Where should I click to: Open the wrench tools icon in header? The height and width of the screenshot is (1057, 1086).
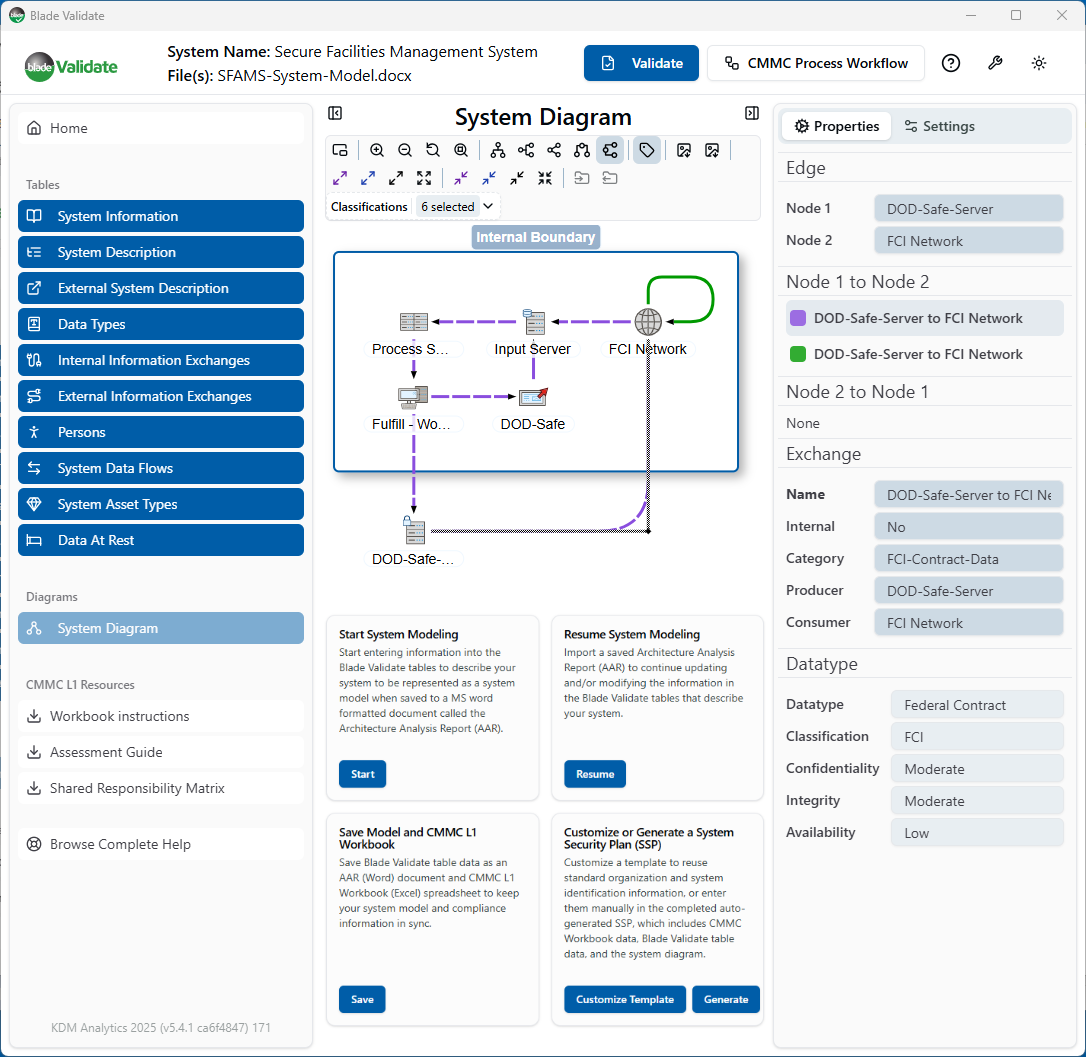click(995, 63)
